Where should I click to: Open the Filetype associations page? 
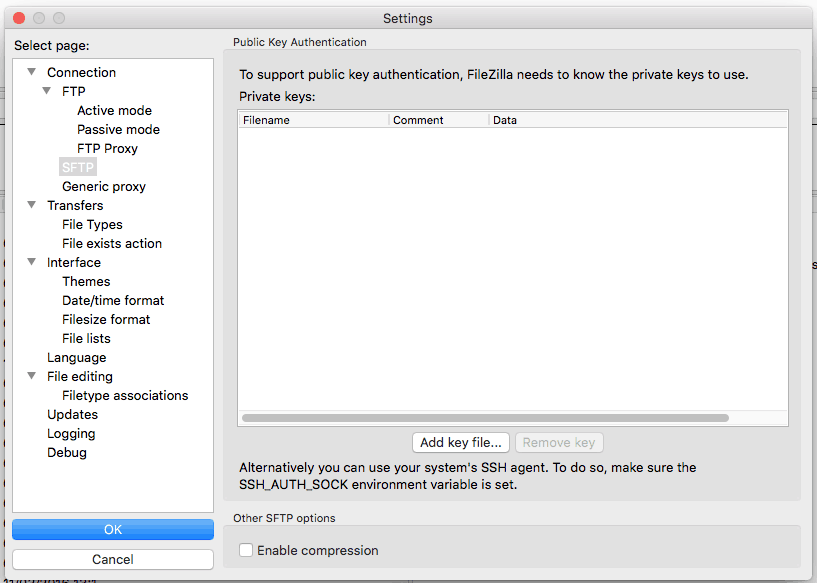(x=125, y=395)
